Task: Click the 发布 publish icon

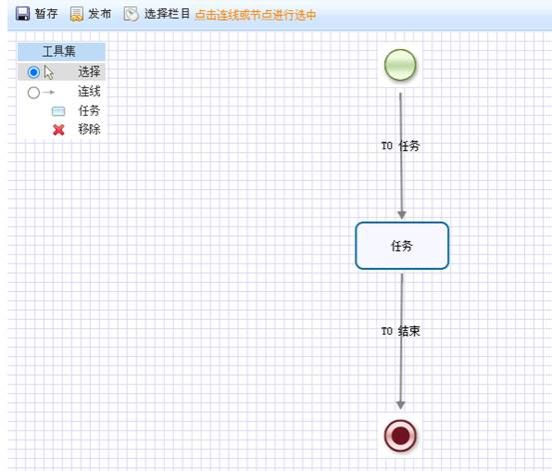Action: click(x=76, y=14)
